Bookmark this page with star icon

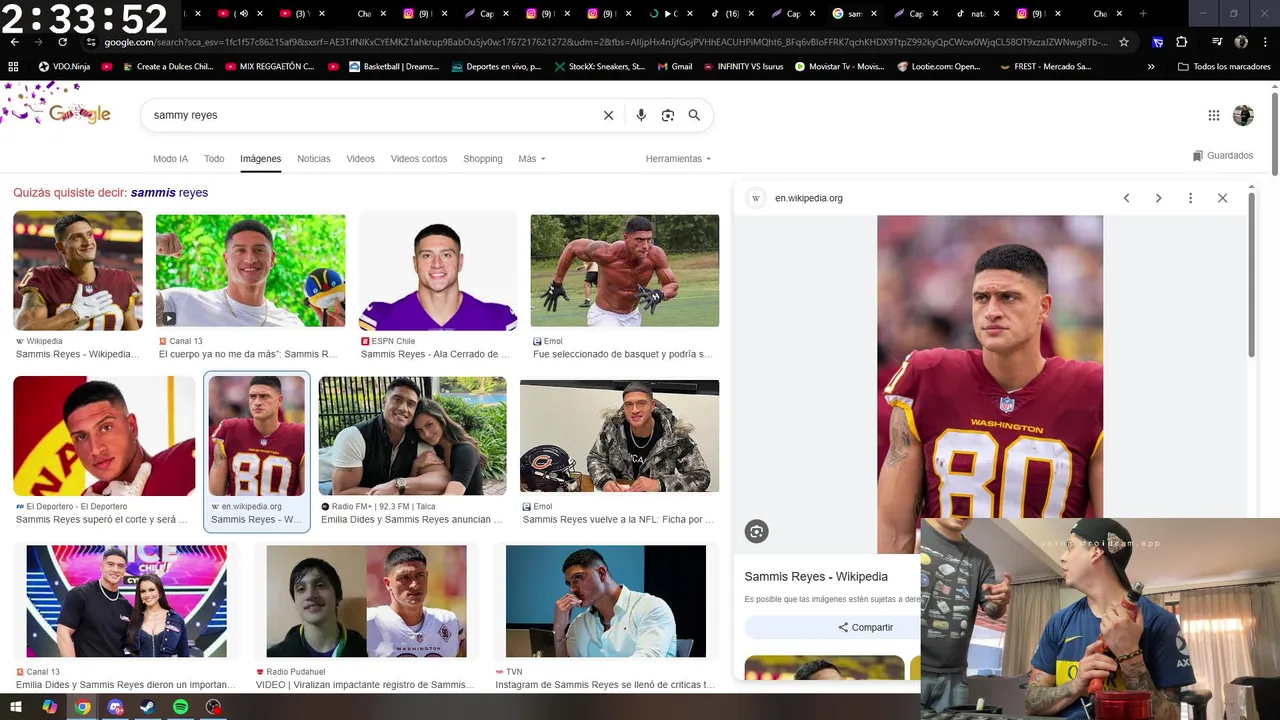[x=1124, y=42]
